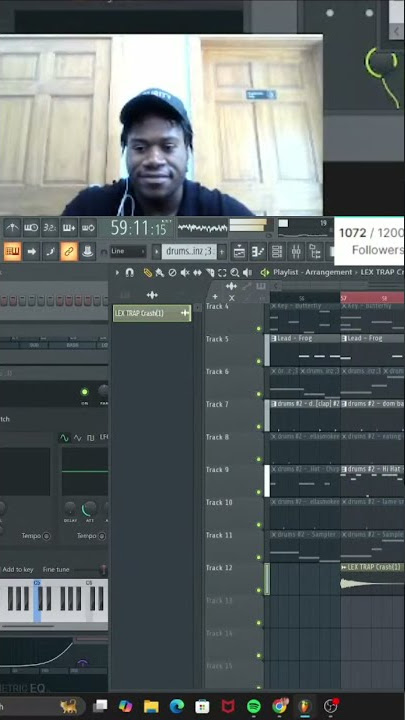Click bar 57 on the timeline
This screenshot has height=720, width=405.
tap(343, 298)
